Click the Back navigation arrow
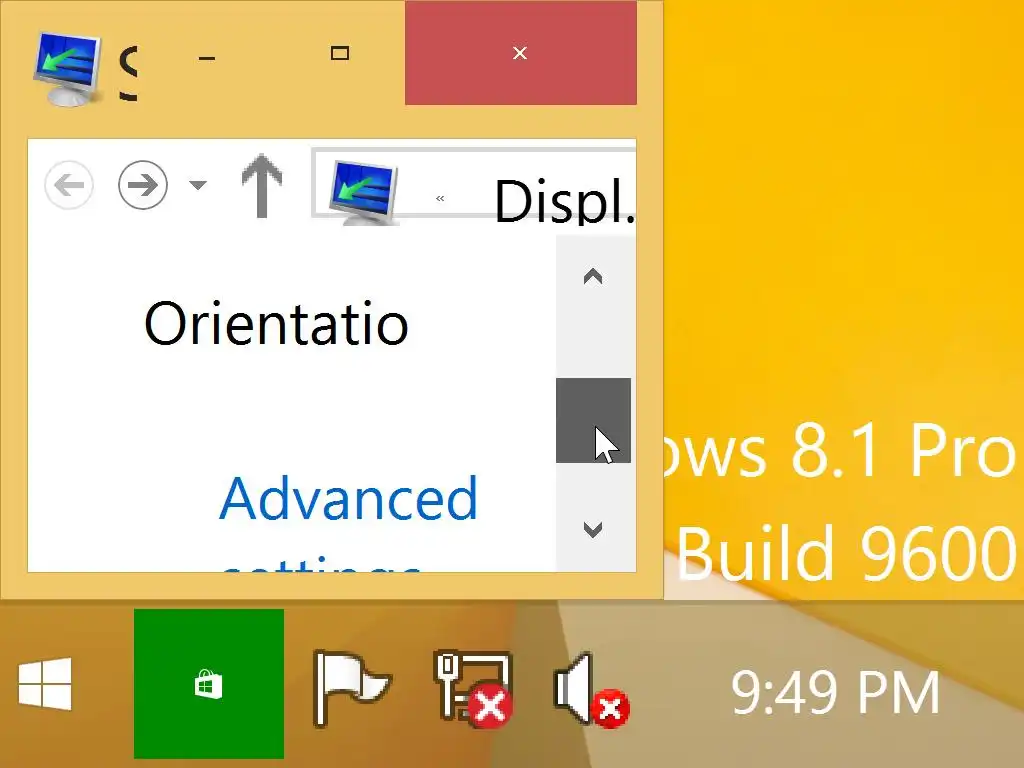Viewport: 1024px width, 768px height. [69, 185]
